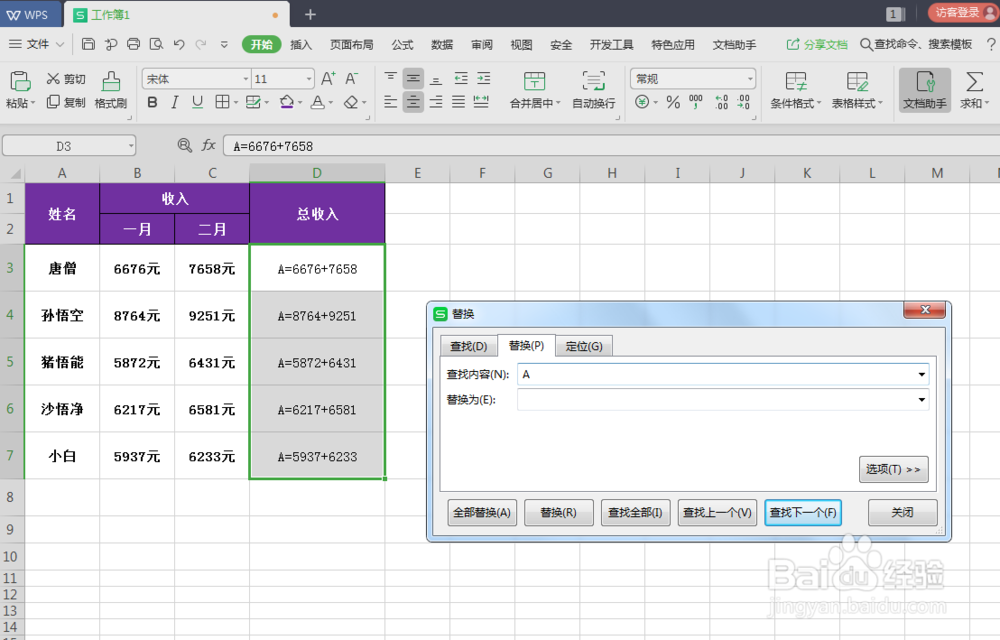Click Find Next (查找下一个) button
Viewport: 1000px width, 640px height.
(803, 513)
